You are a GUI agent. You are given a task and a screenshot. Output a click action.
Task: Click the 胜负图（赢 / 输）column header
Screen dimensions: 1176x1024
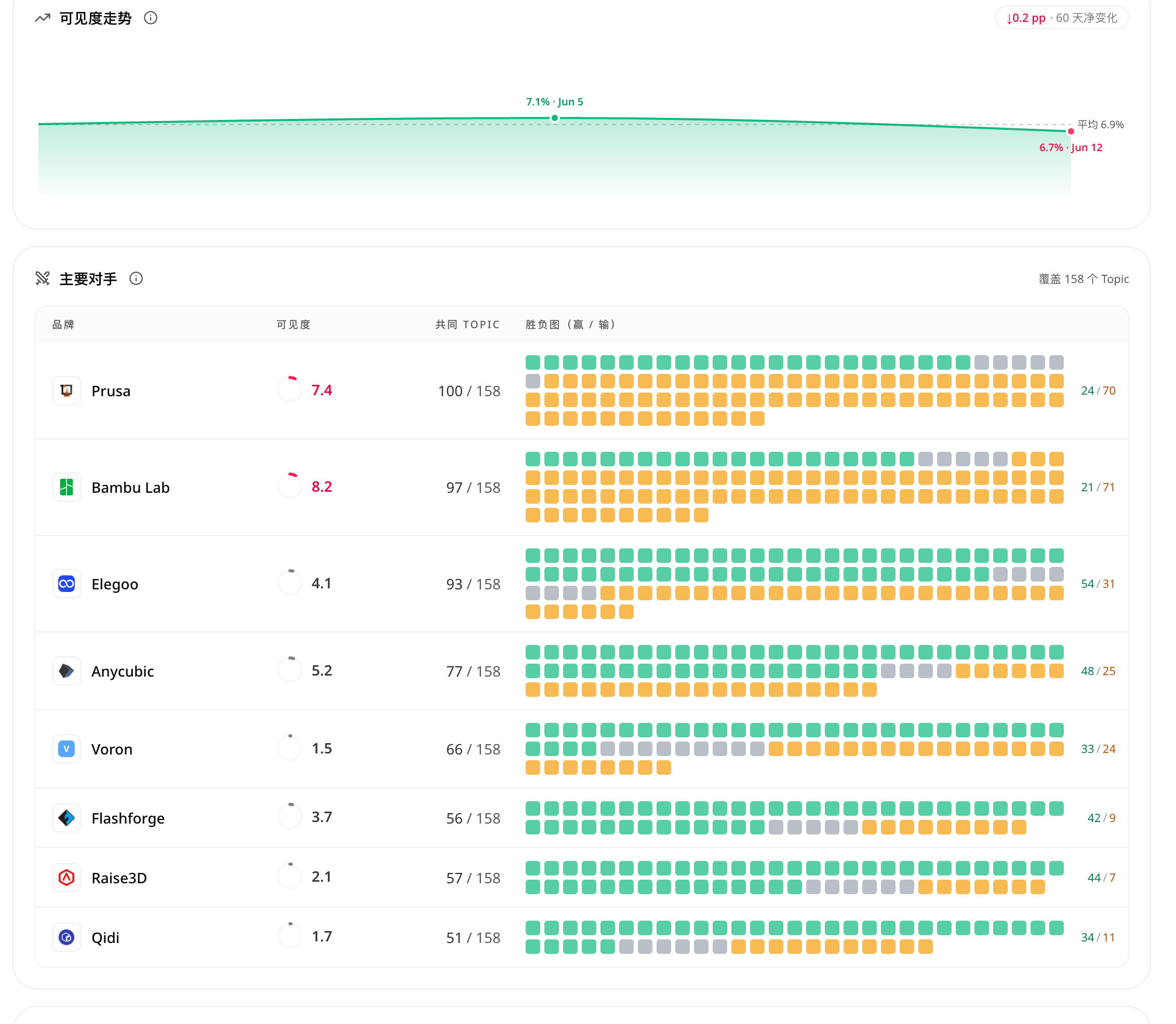pos(572,325)
